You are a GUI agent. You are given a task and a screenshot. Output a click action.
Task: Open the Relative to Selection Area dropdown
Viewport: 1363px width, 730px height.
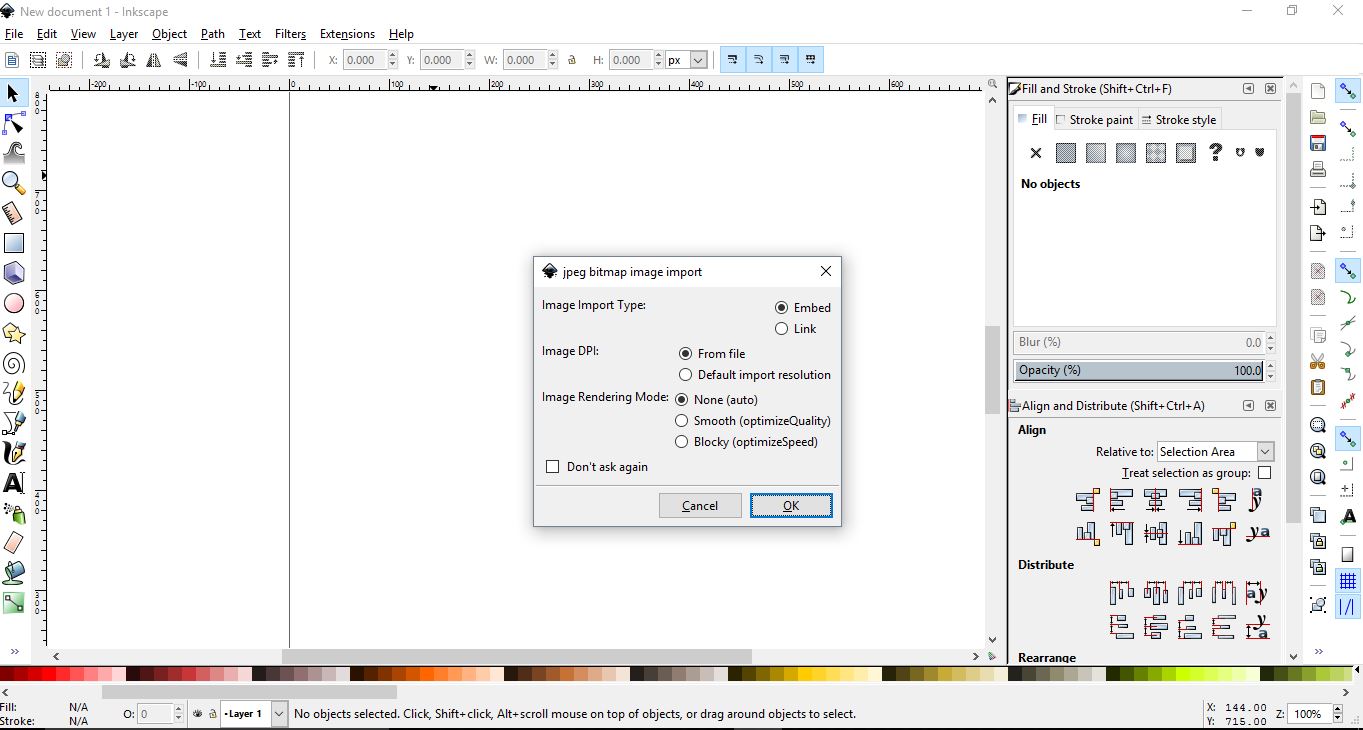coord(1264,451)
